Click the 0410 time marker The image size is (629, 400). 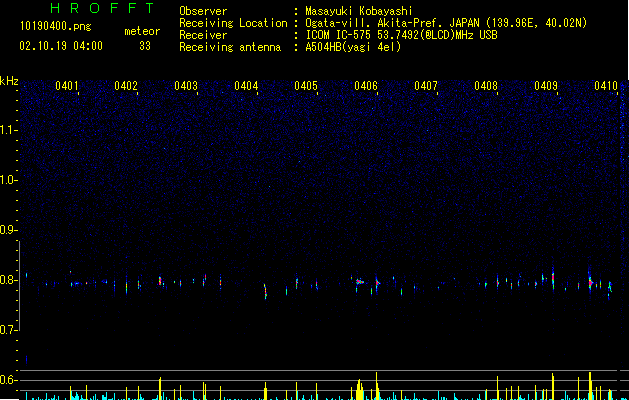[x=606, y=86]
